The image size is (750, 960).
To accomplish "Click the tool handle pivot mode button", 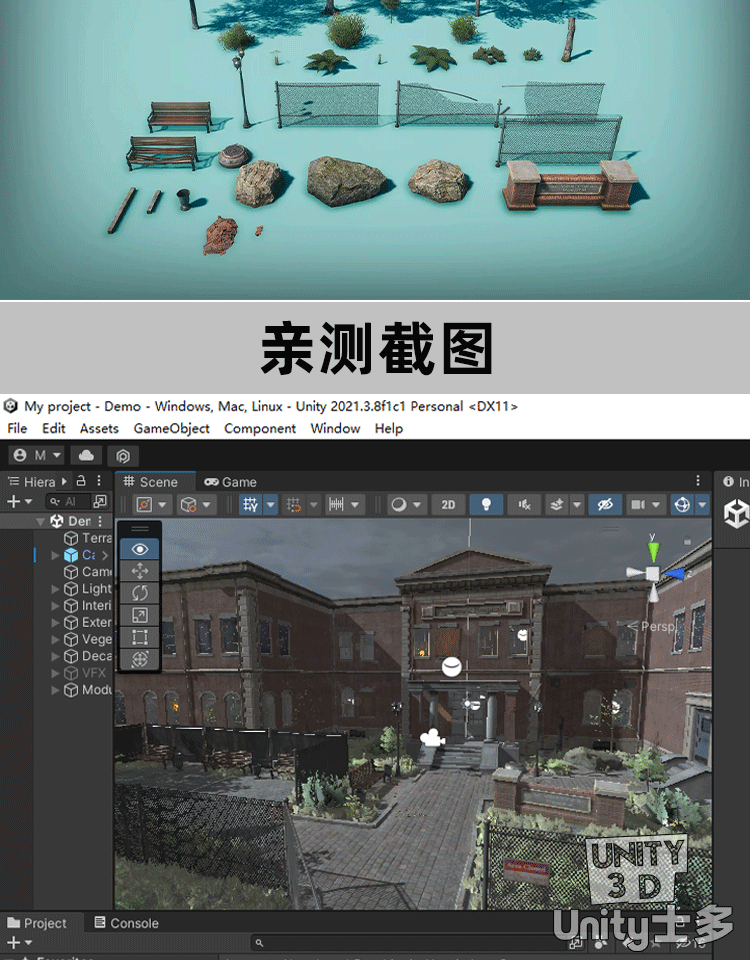I will [144, 504].
